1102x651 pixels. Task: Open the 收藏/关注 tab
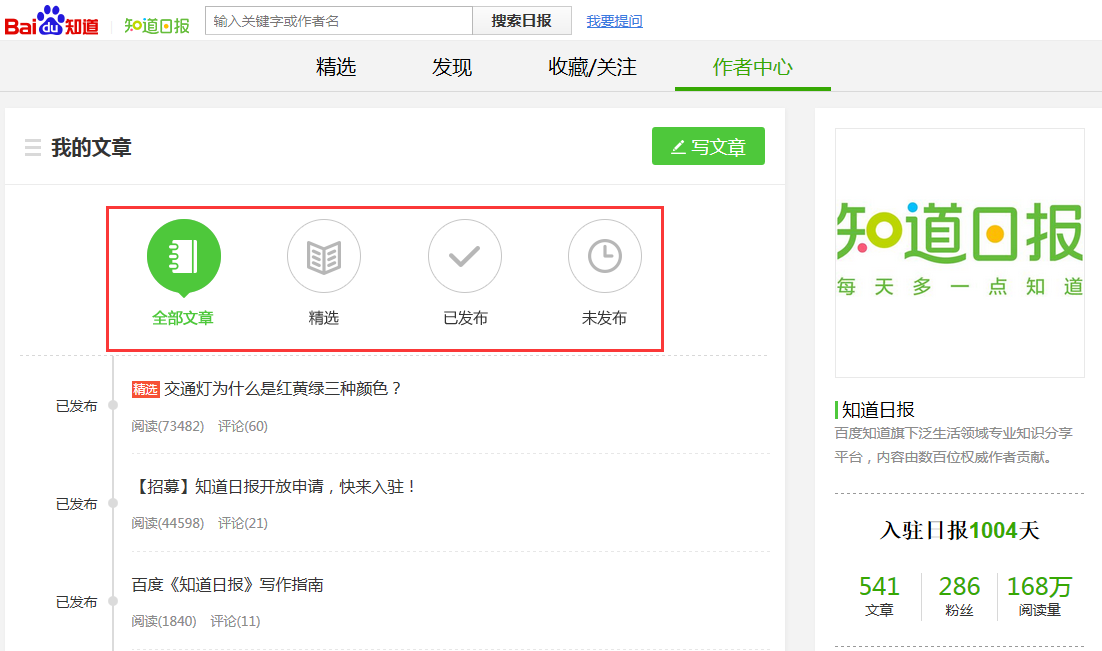[x=592, y=67]
